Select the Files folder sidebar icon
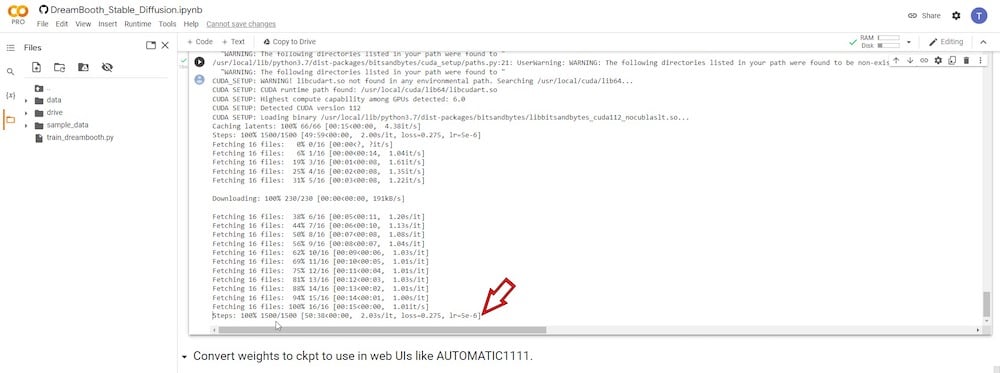Image resolution: width=1000 pixels, height=373 pixels. 10,119
